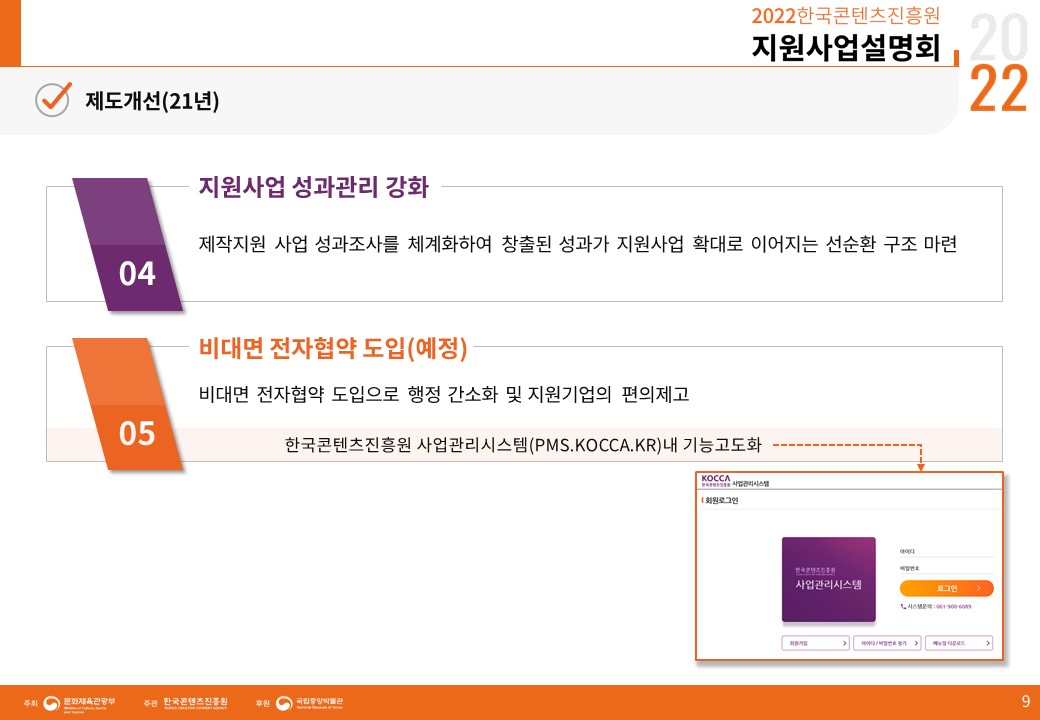
Task: Click the purple 04 parallelogram badge
Action: (127, 244)
